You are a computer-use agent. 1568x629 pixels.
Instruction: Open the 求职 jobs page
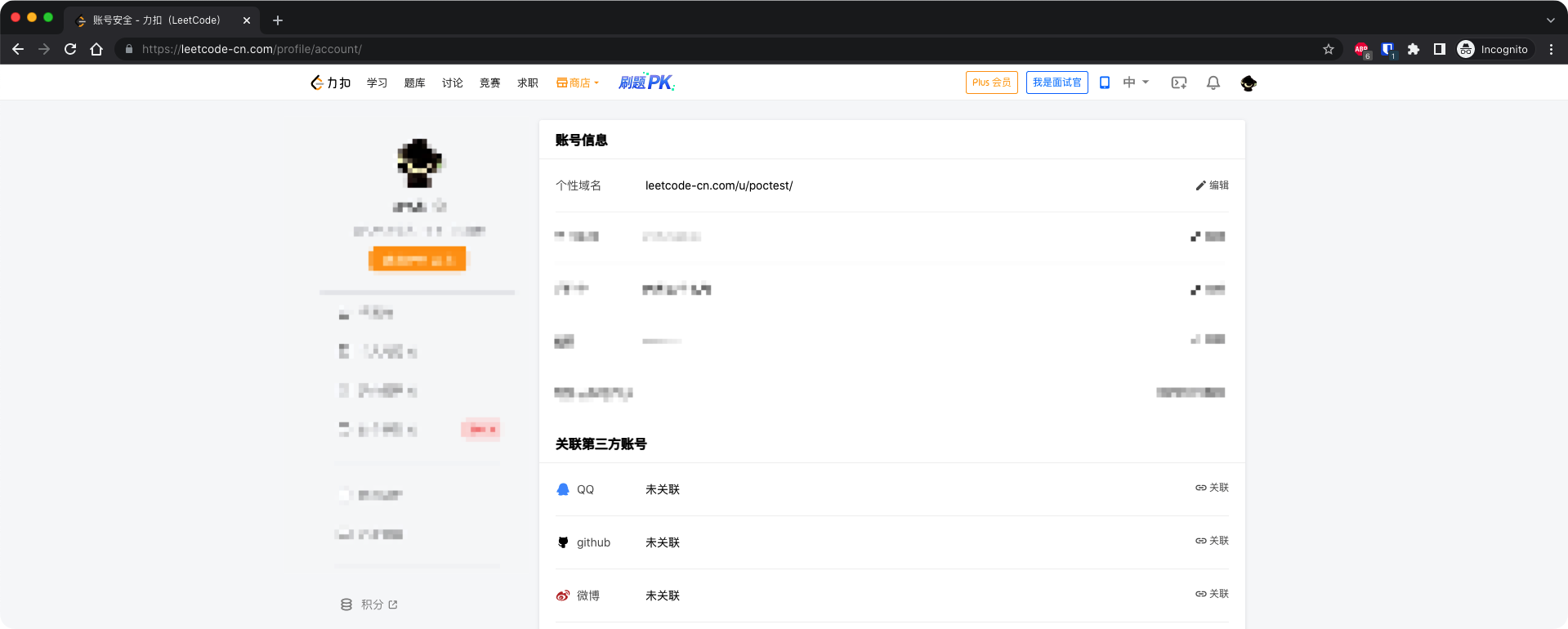(527, 83)
